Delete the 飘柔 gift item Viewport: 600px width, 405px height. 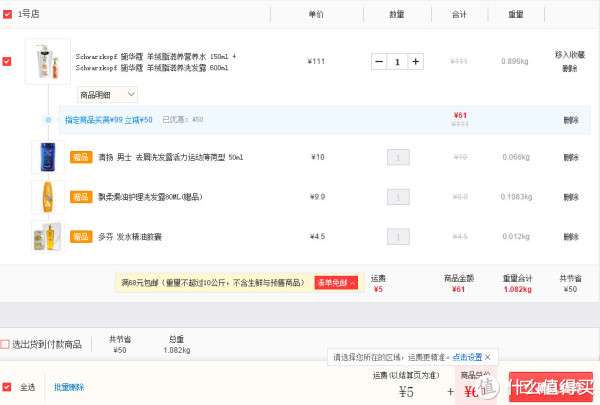coord(571,197)
